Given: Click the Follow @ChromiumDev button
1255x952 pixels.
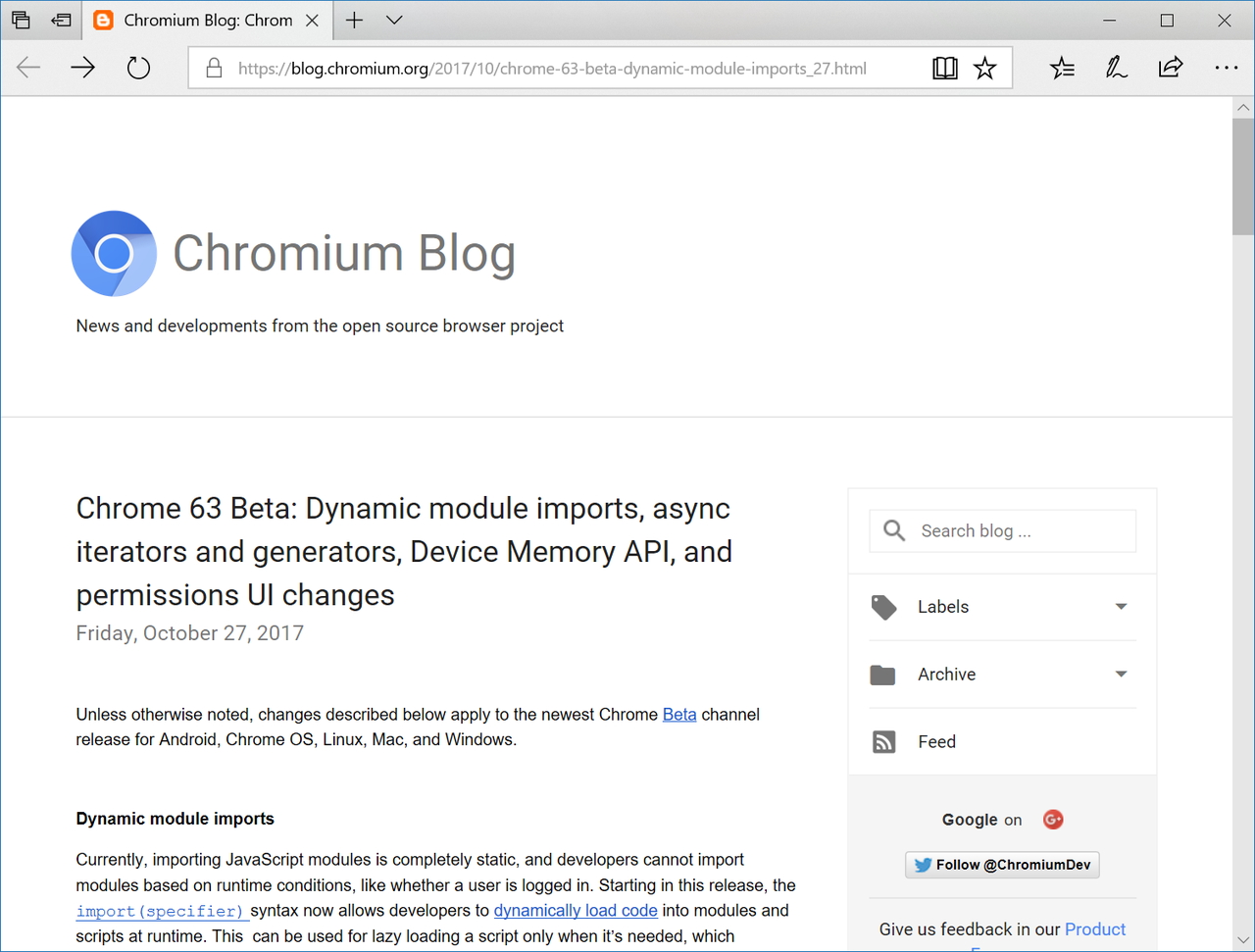Looking at the screenshot, I should coord(1001,865).
